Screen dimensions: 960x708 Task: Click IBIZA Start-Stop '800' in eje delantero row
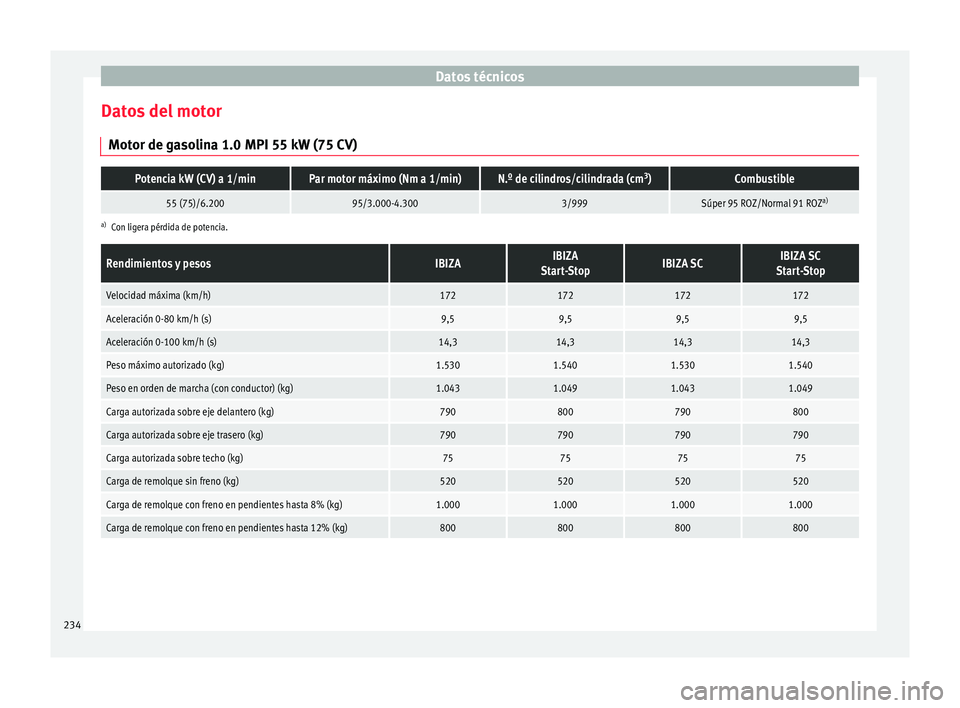pyautogui.click(x=565, y=412)
